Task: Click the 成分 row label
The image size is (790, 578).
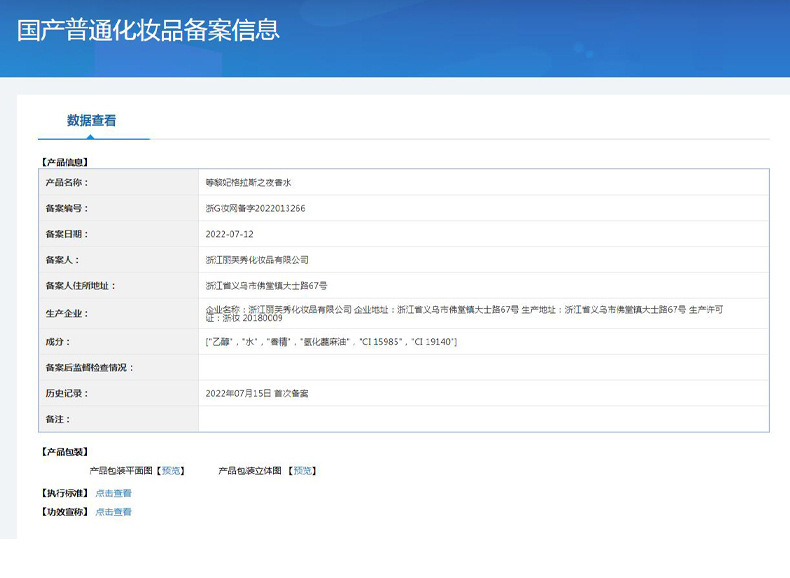Action: point(58,342)
